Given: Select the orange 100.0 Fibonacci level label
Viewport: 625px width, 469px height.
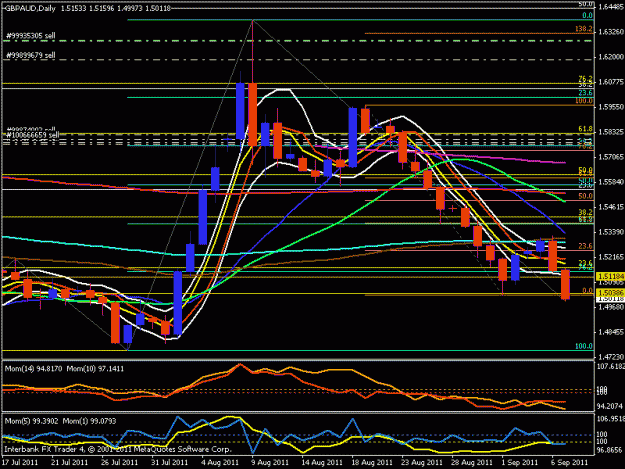Looking at the screenshot, I should point(584,101).
